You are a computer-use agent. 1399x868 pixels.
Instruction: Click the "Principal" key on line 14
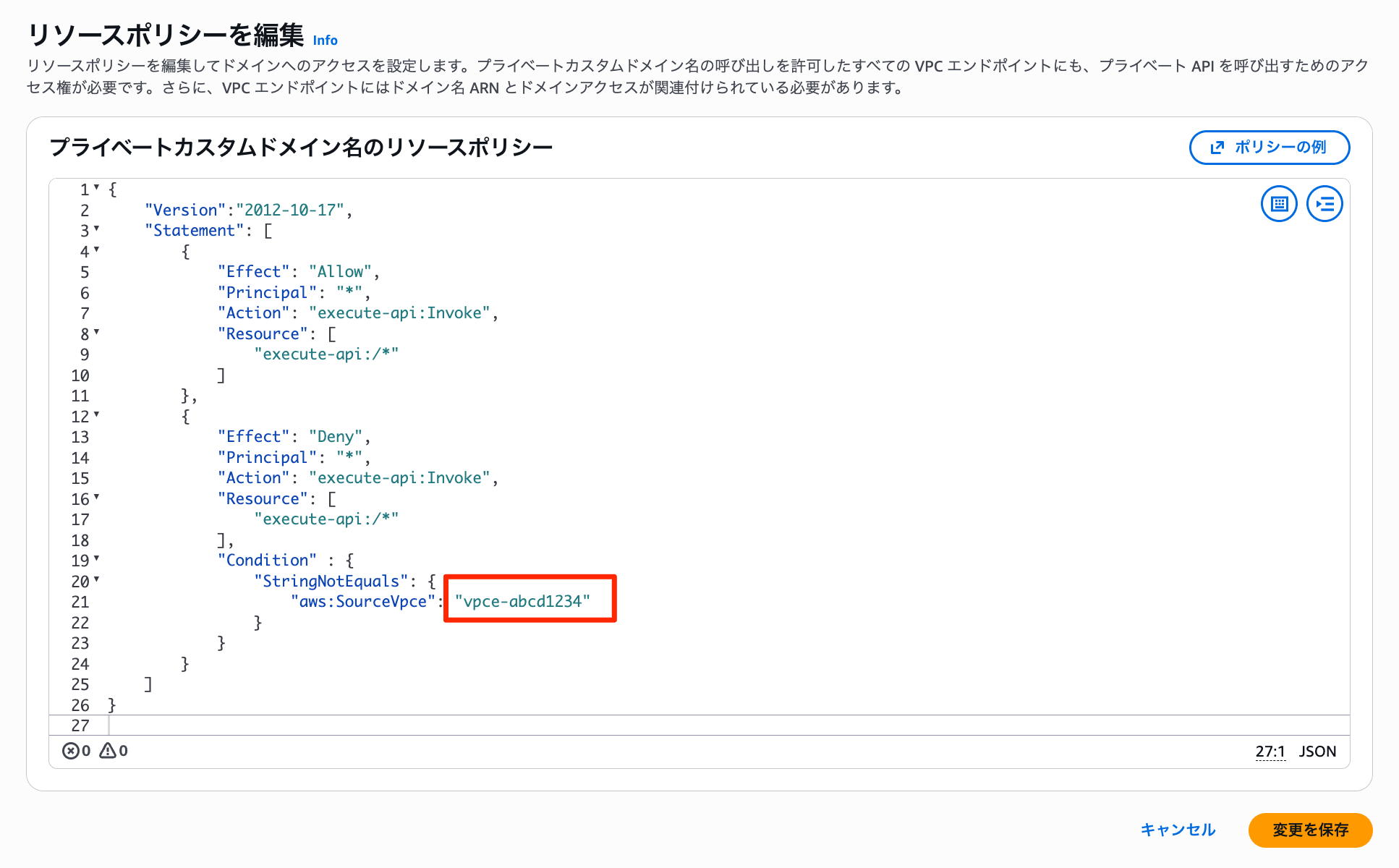click(267, 457)
